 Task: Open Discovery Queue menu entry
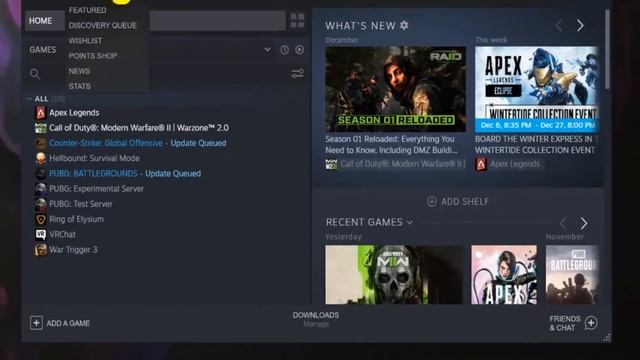102,25
